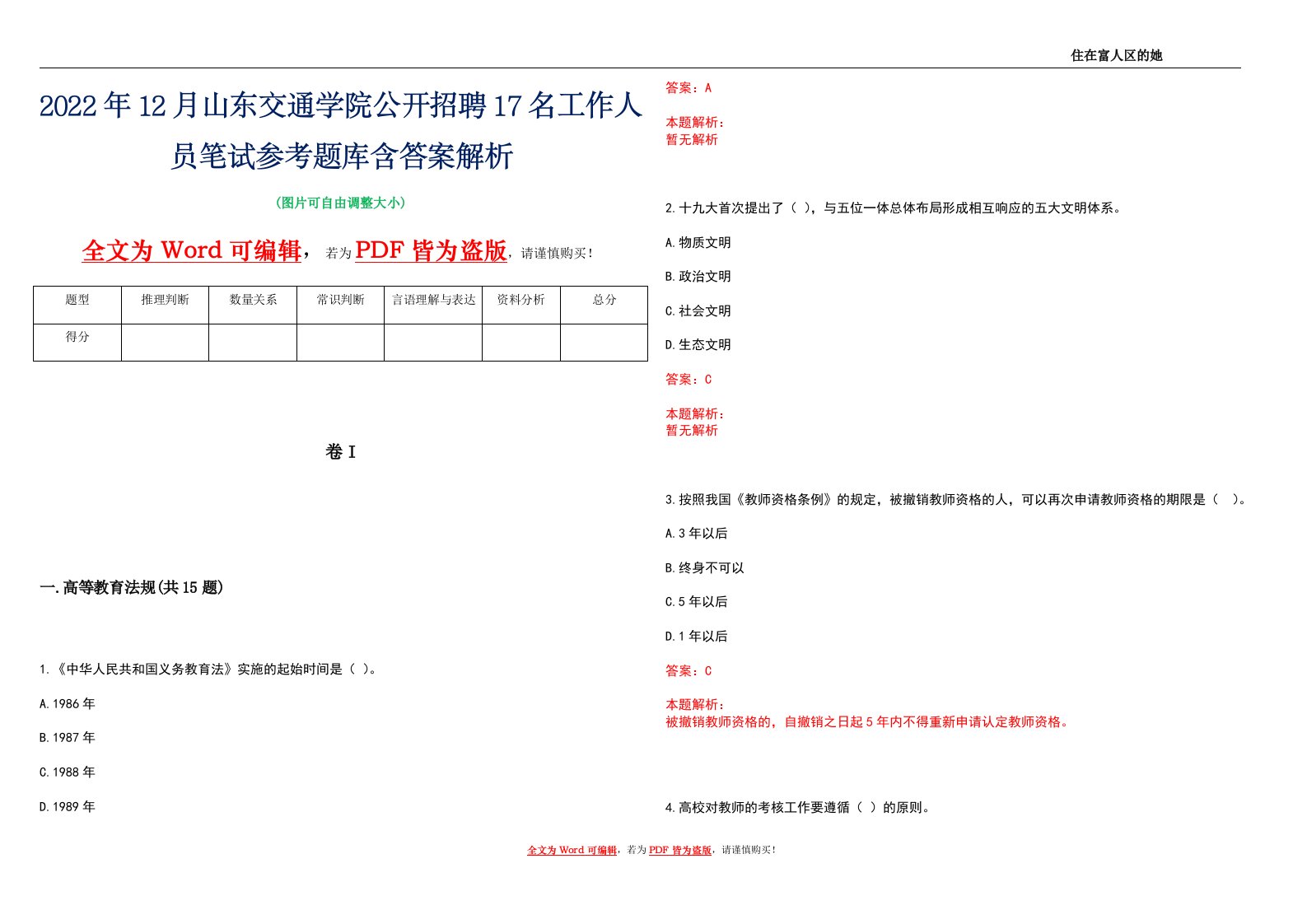The height and width of the screenshot is (924, 1307).
Task: Click the large red text PDF 皆为盗版
Action: 431,250
